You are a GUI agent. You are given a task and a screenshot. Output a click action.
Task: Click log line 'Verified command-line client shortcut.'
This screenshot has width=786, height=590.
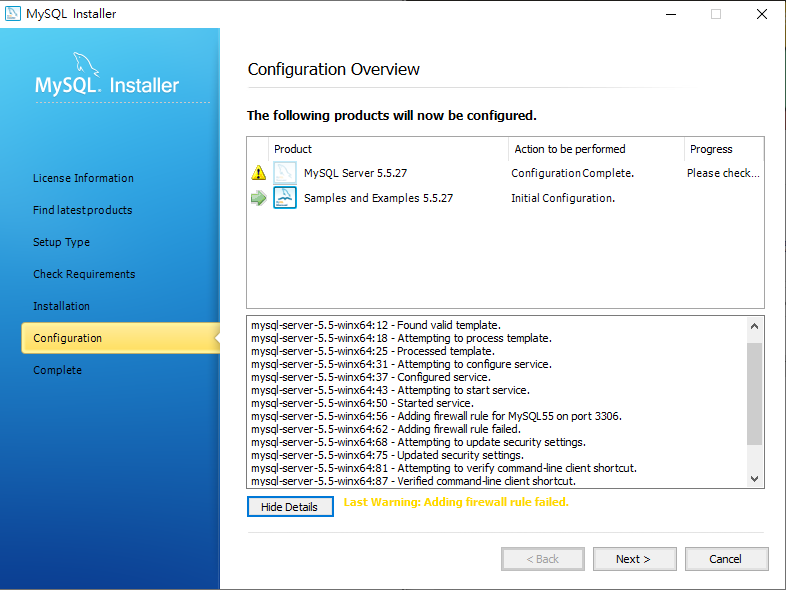tap(413, 481)
